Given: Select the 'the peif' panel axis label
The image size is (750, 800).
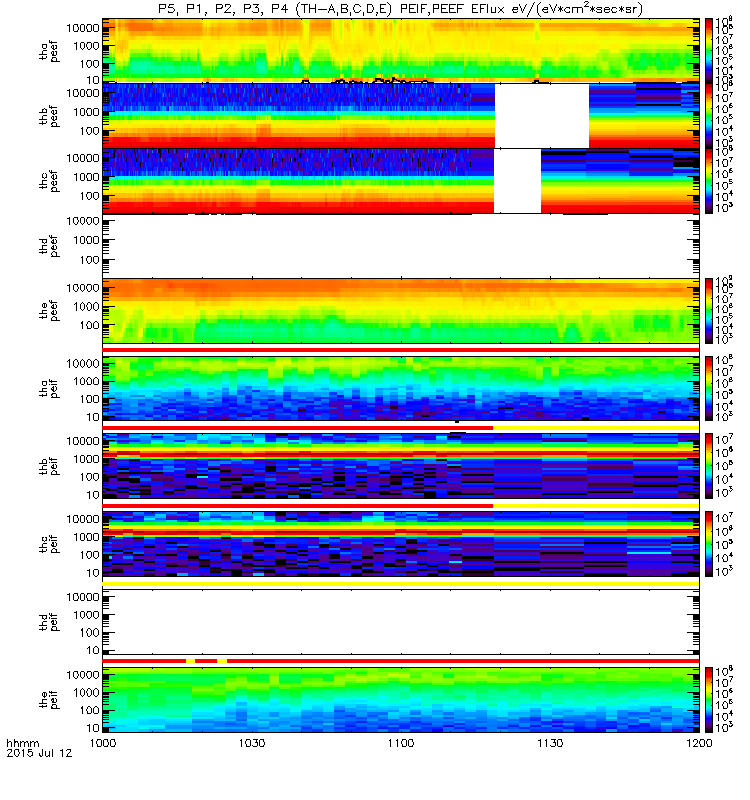Looking at the screenshot, I should [x=49, y=700].
